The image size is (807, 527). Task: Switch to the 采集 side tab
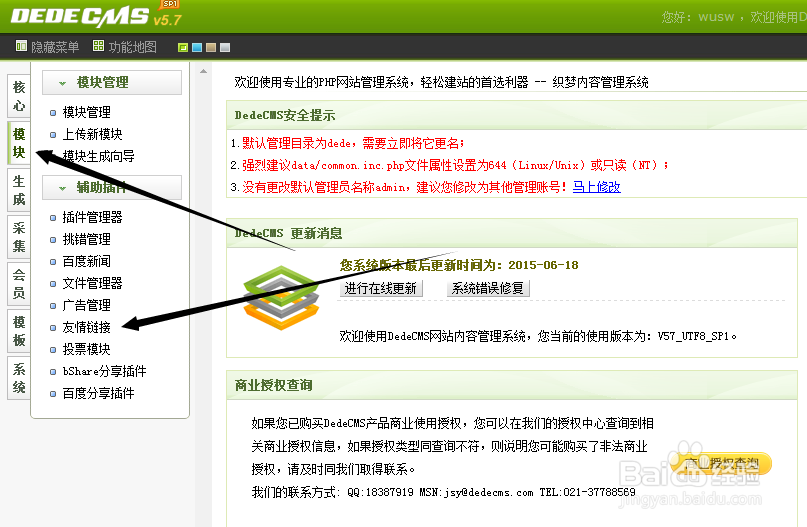click(19, 237)
